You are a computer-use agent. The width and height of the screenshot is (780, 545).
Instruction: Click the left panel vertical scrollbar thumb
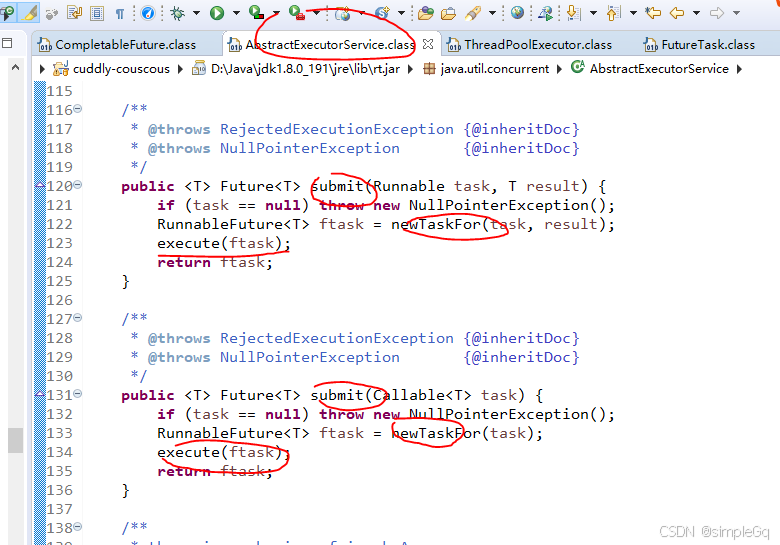[15, 440]
